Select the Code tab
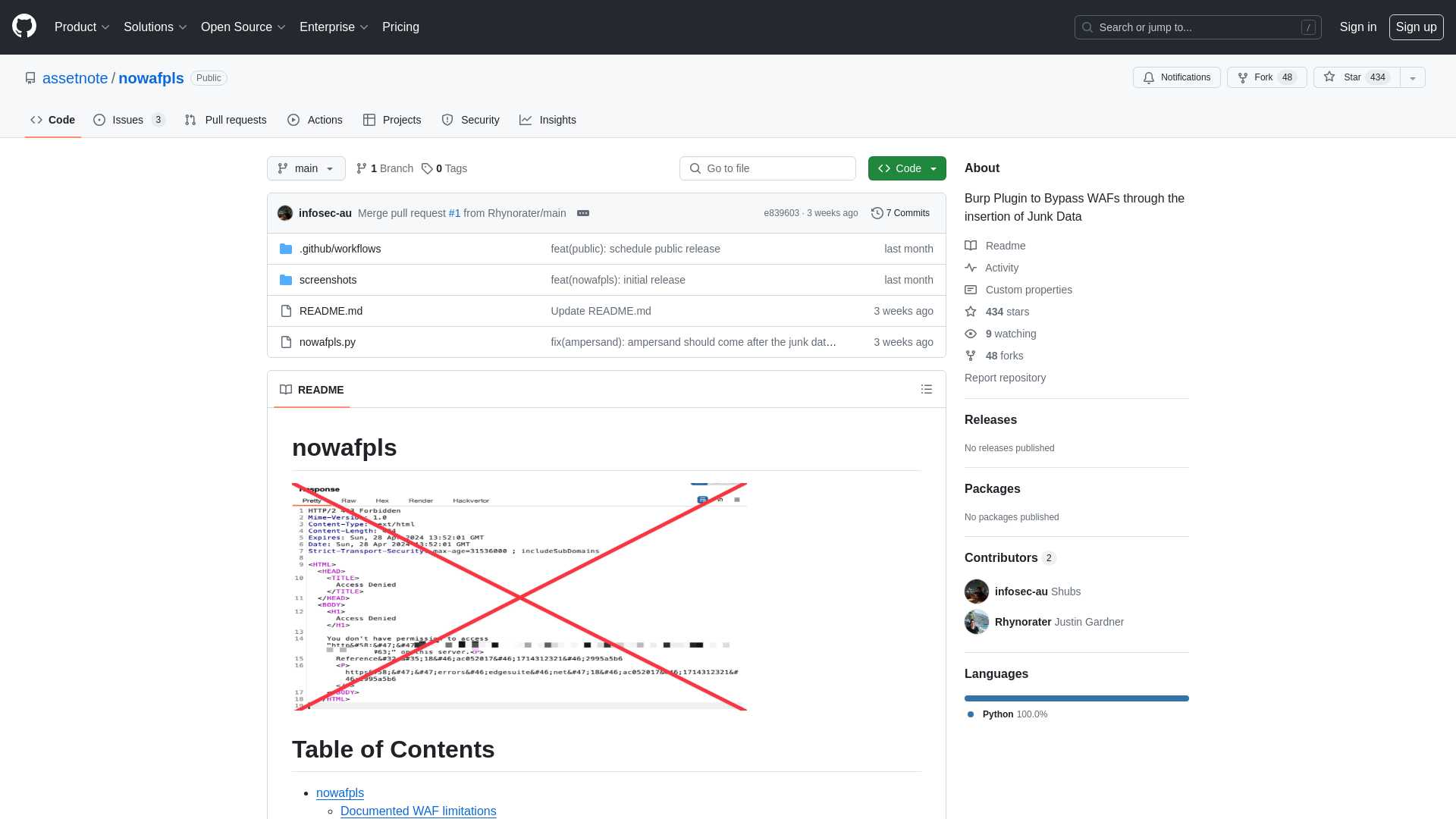1456x819 pixels. click(x=52, y=119)
